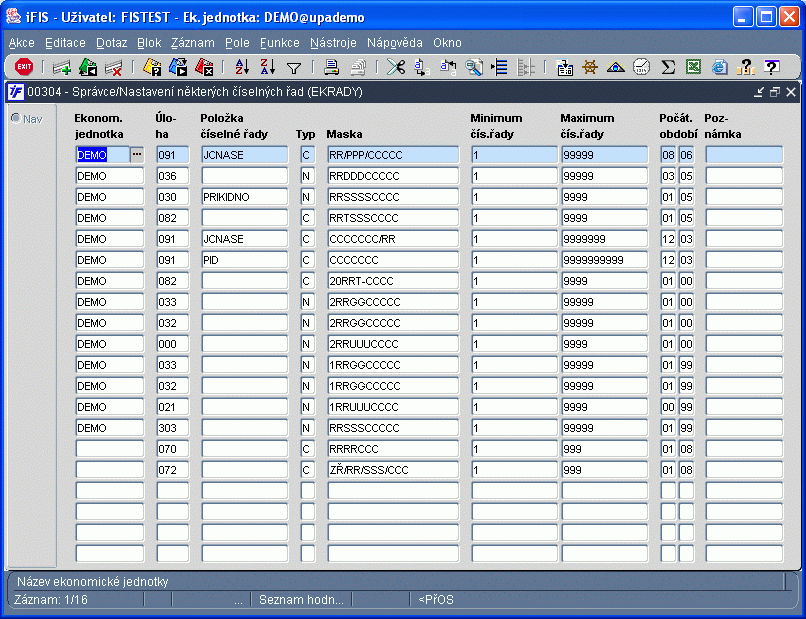Click the delete record icon with red X

pos(114,67)
